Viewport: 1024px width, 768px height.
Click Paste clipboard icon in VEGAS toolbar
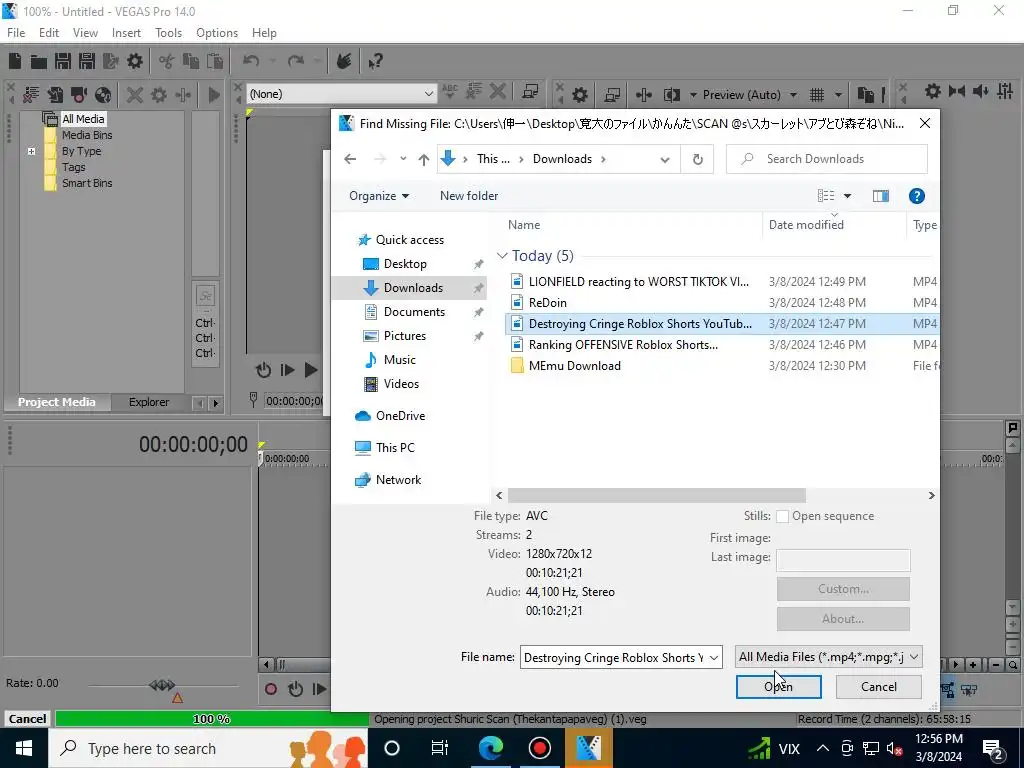coord(215,61)
